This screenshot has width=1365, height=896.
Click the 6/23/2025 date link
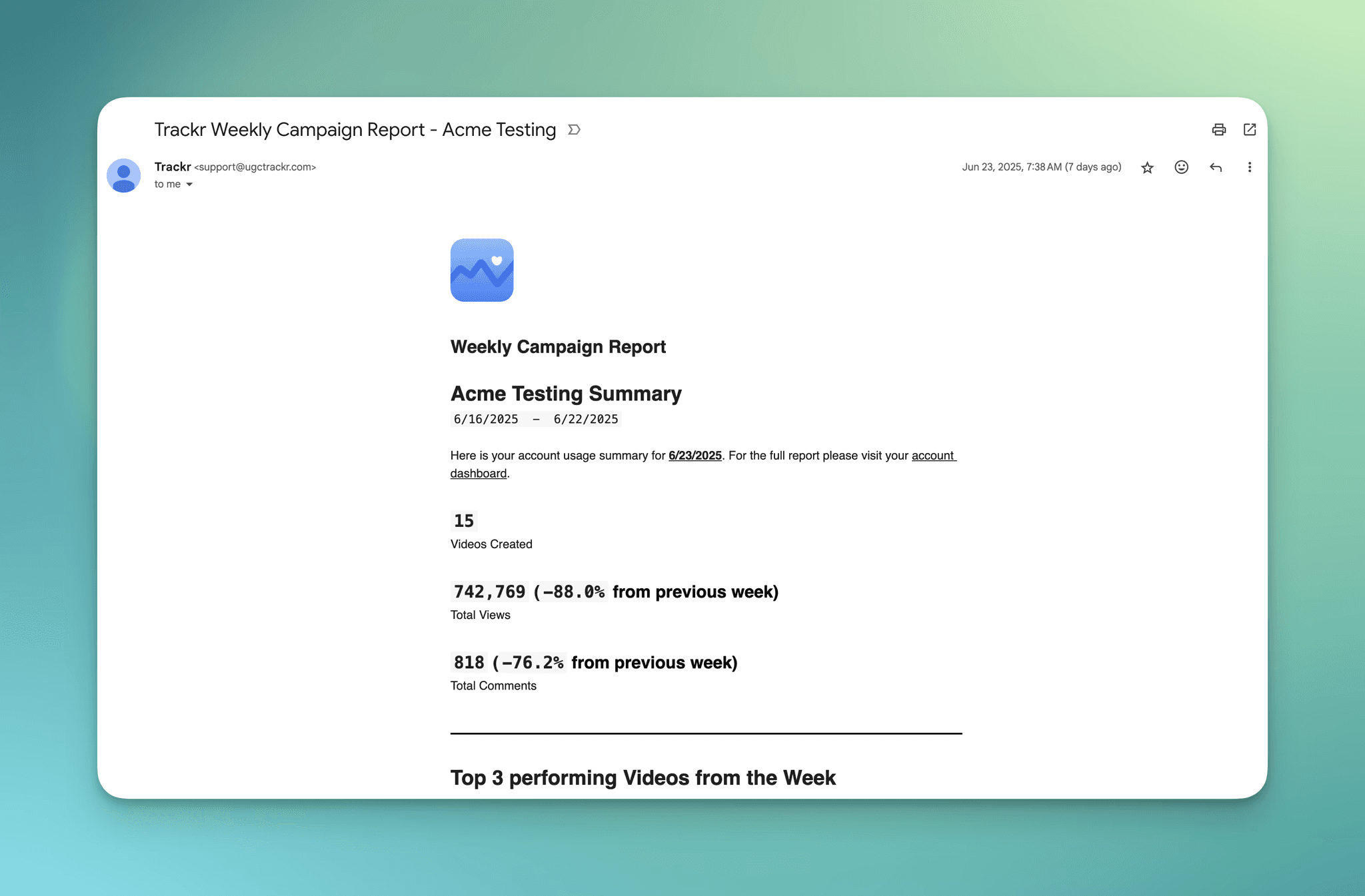click(694, 456)
